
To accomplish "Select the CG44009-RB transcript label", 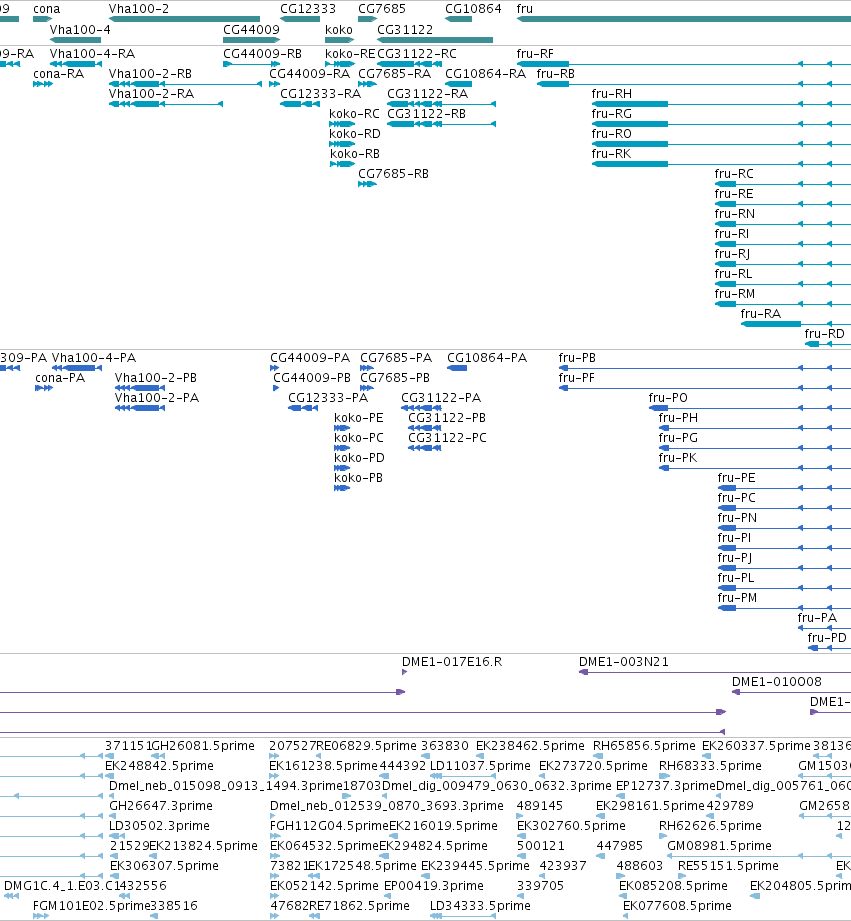I will (263, 53).
